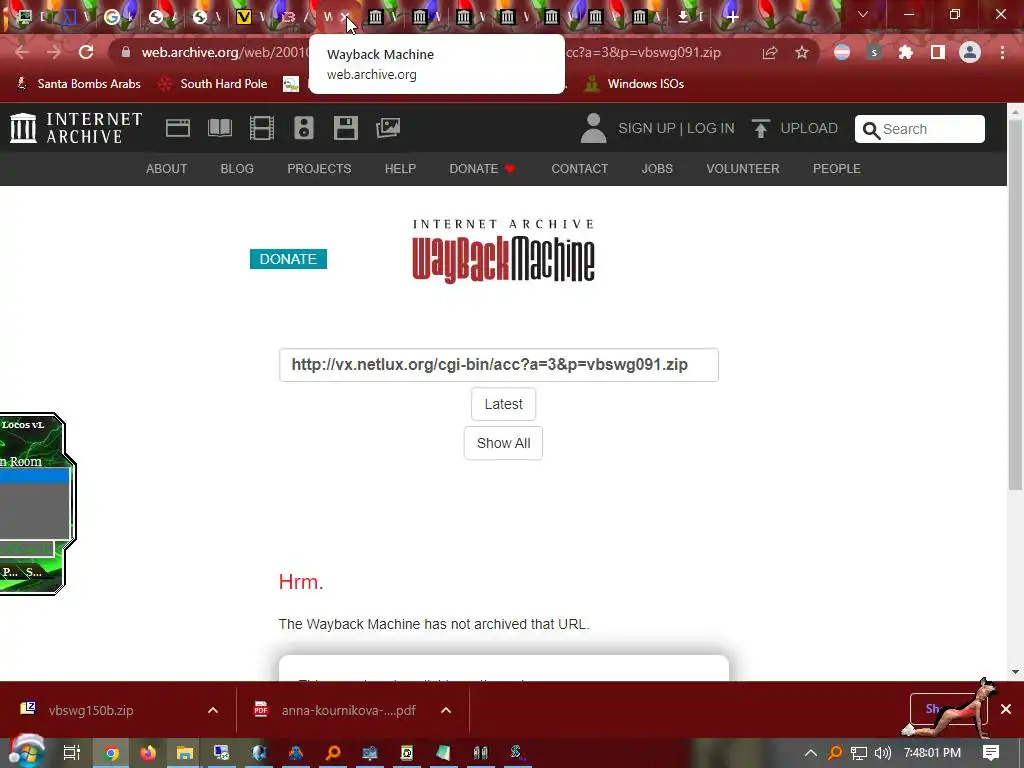Open the HELP menu item

pyautogui.click(x=400, y=168)
